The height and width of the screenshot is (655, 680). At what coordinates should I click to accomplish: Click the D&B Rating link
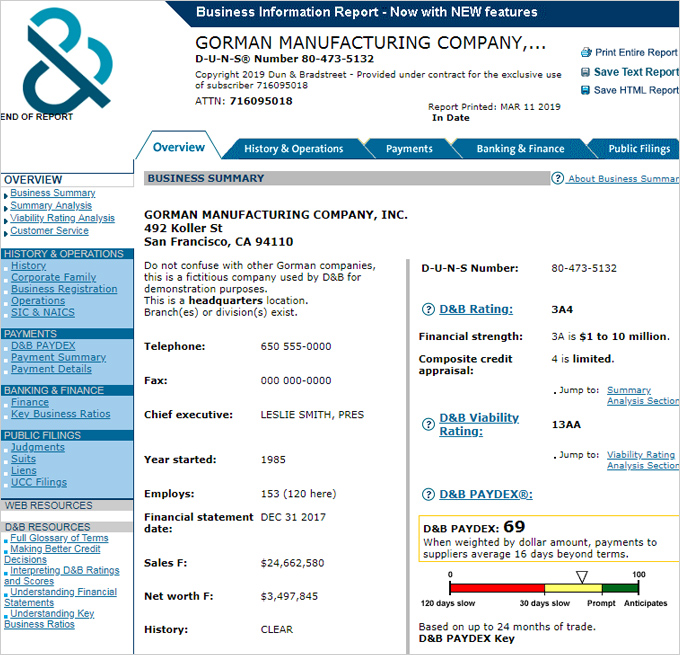[x=476, y=309]
